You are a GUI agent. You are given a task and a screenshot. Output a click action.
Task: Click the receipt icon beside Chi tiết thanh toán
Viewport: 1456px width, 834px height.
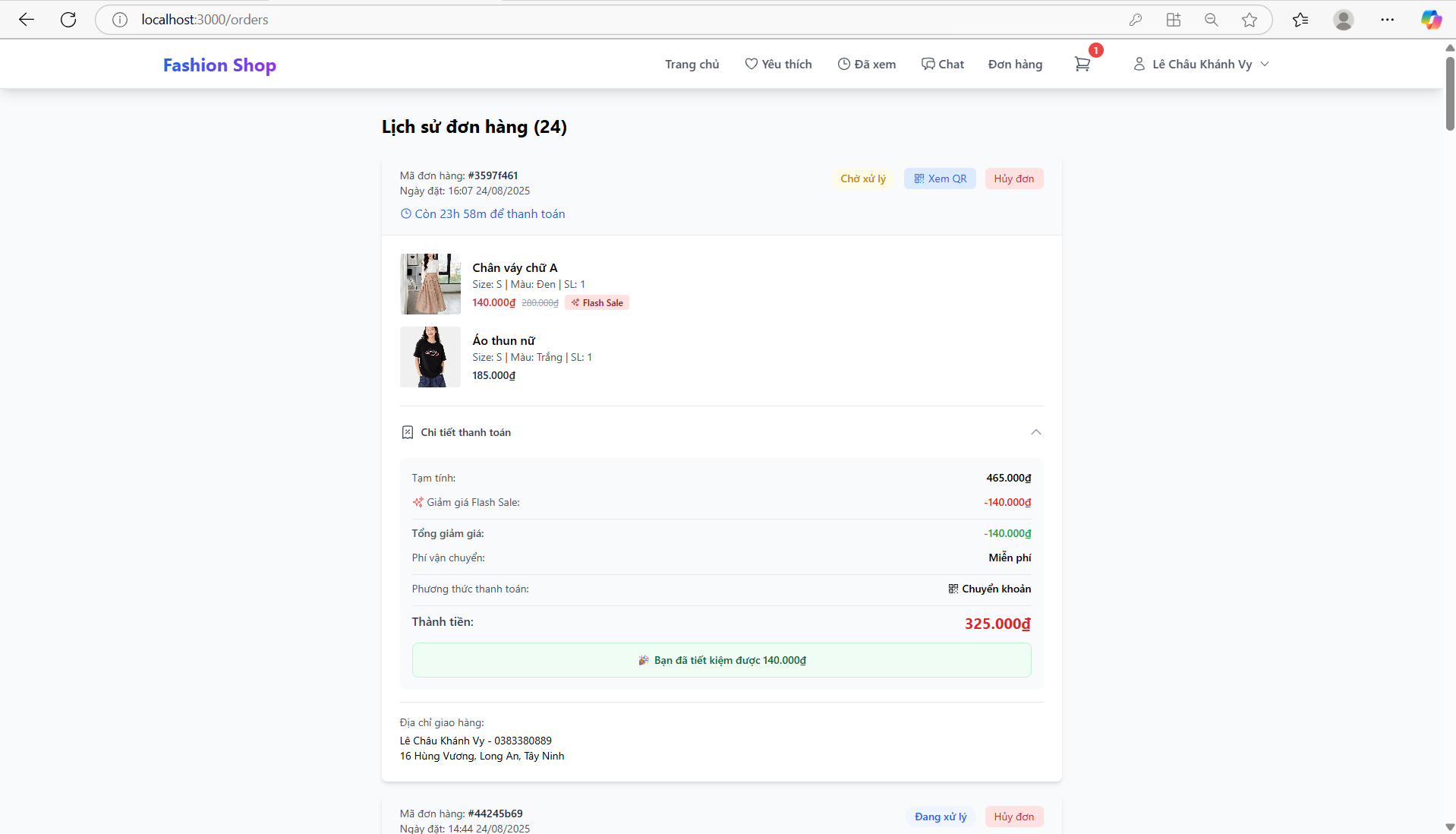click(408, 432)
